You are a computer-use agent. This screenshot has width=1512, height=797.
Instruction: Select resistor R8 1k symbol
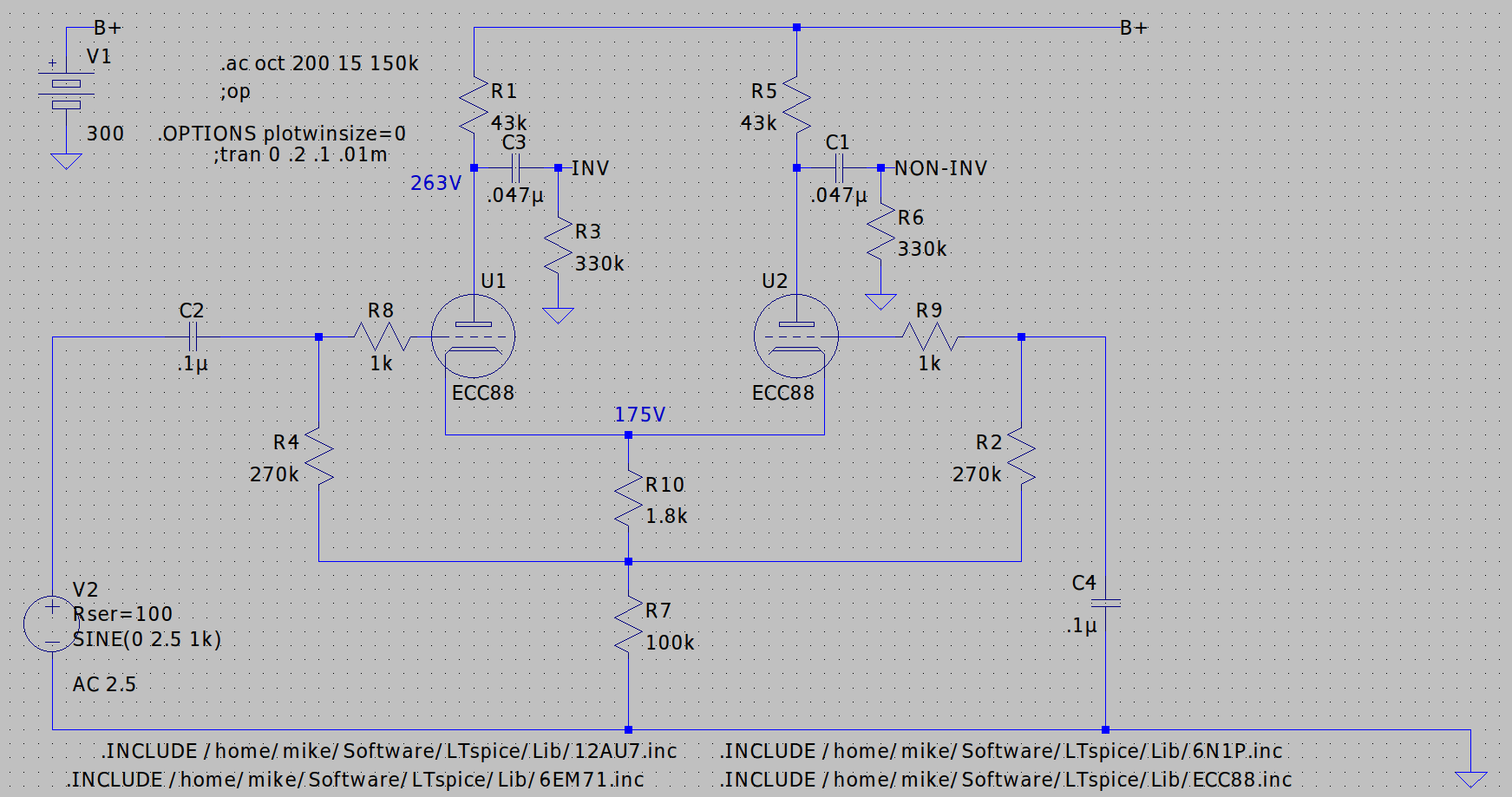[x=381, y=336]
